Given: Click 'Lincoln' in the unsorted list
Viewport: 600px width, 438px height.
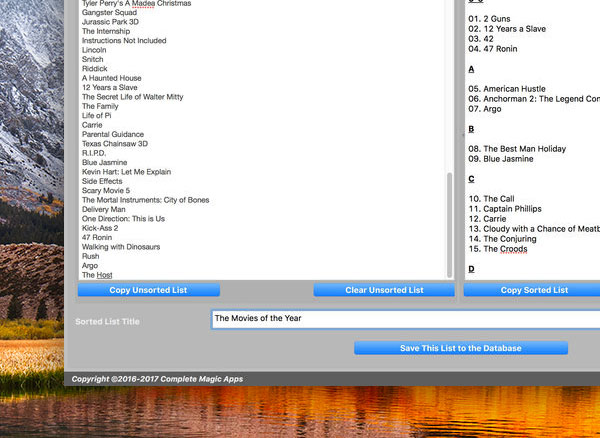Looking at the screenshot, I should coord(94,50).
